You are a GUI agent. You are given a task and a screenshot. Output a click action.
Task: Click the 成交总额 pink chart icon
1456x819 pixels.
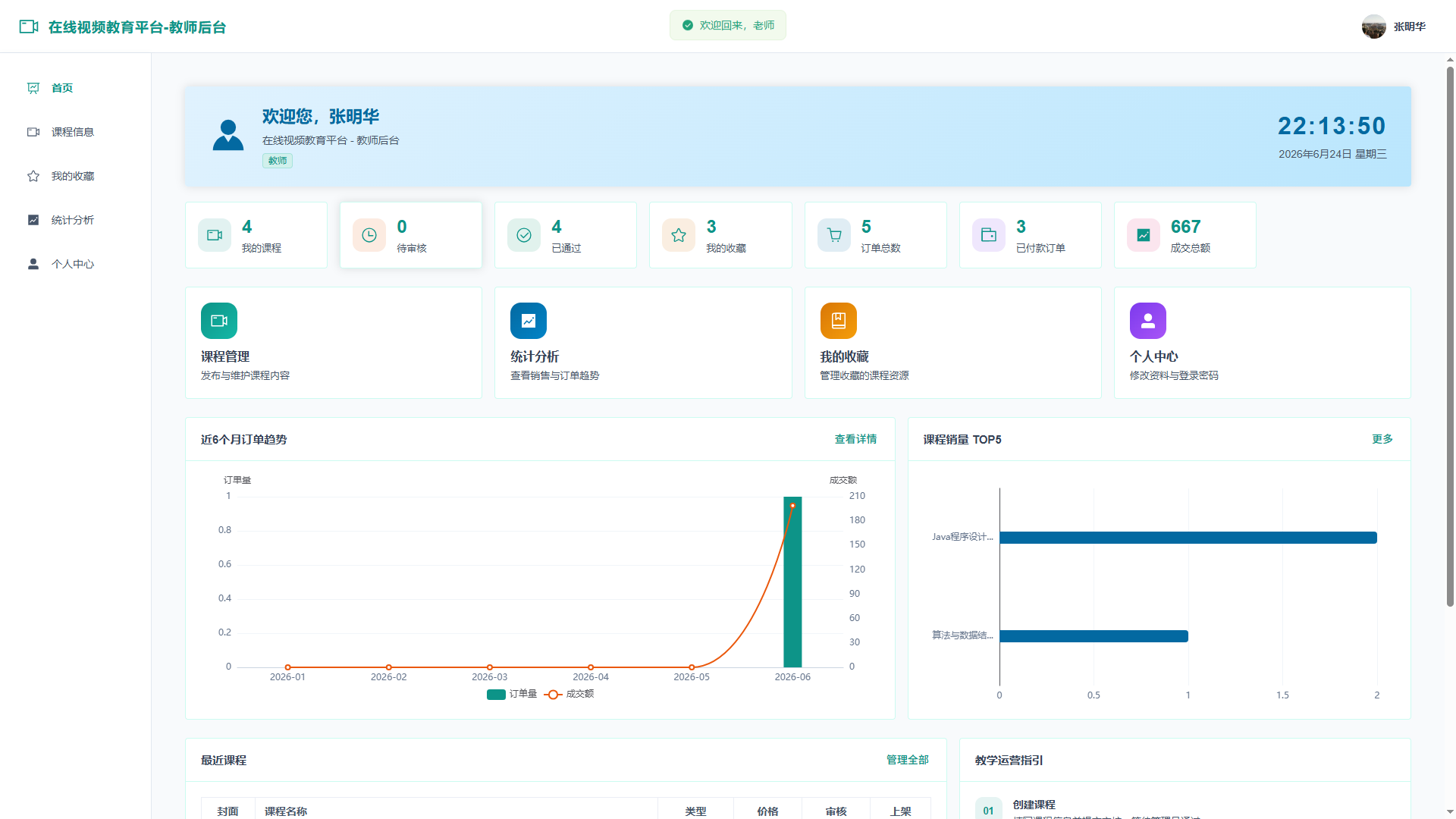coord(1143,235)
